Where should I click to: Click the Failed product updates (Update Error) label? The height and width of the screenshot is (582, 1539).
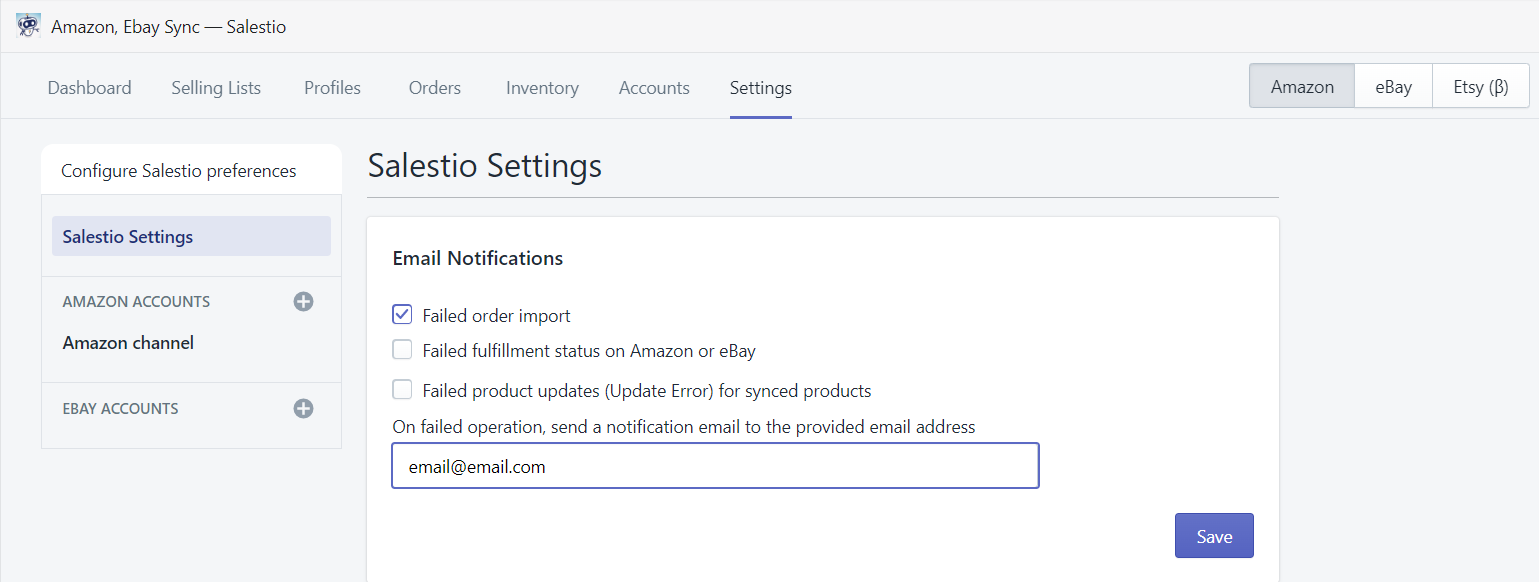pos(647,391)
